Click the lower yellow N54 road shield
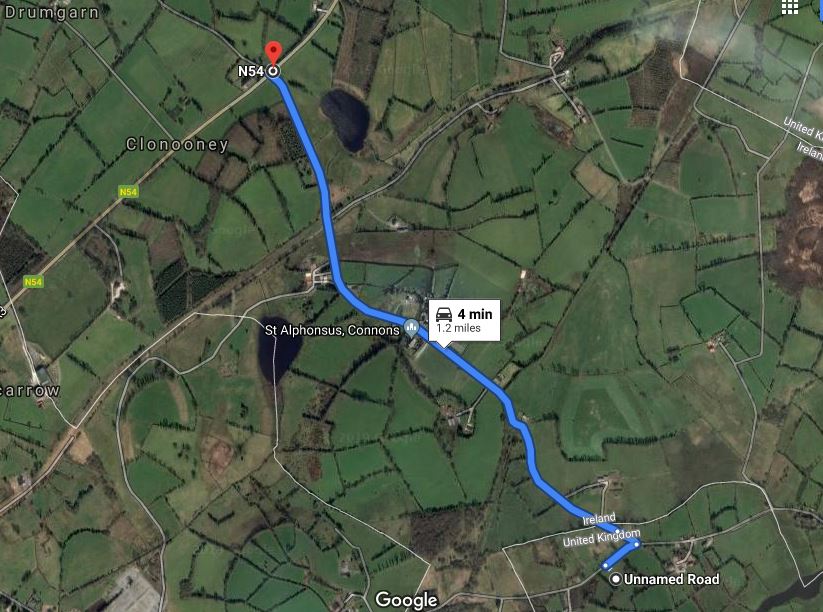The image size is (823, 612). pos(33,282)
